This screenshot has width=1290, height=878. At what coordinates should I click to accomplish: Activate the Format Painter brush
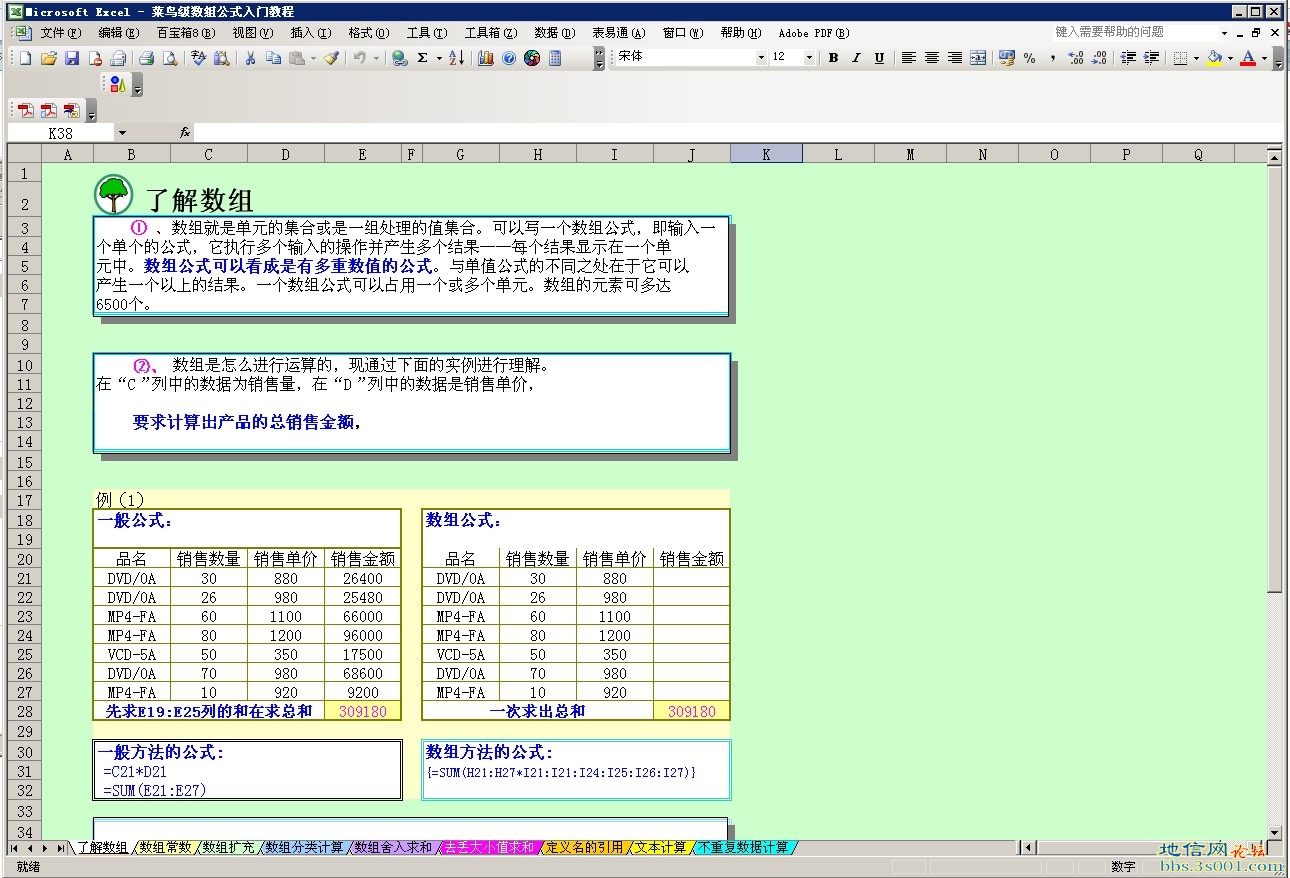[x=332, y=58]
